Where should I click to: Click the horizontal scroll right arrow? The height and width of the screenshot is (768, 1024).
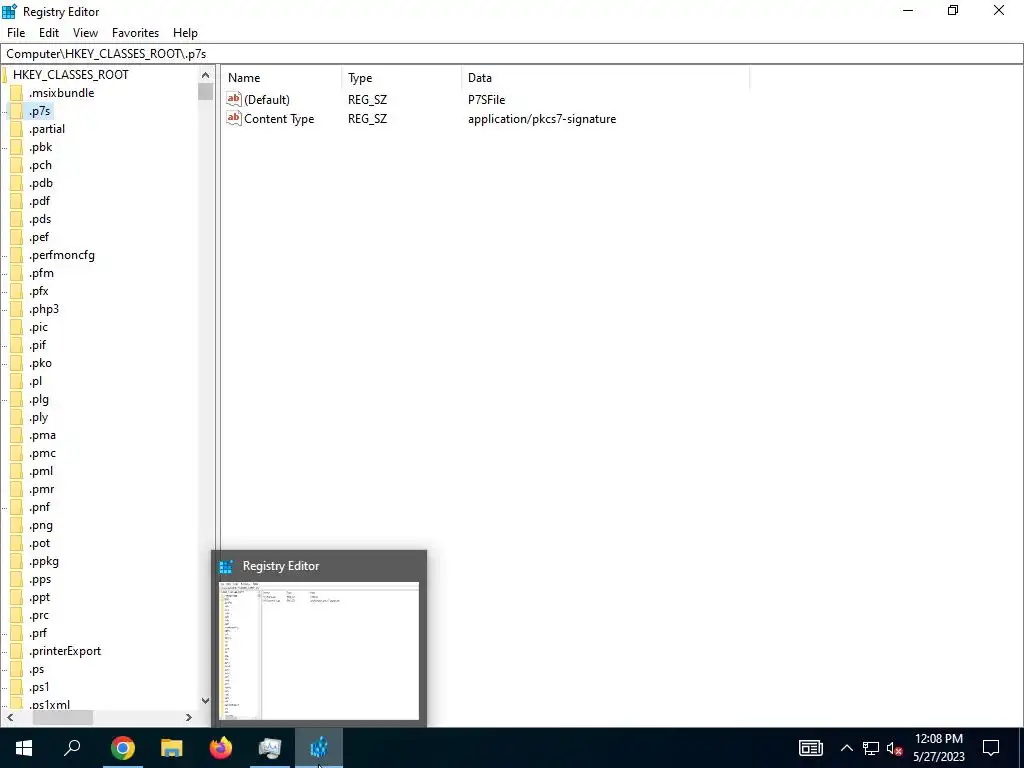(x=188, y=717)
